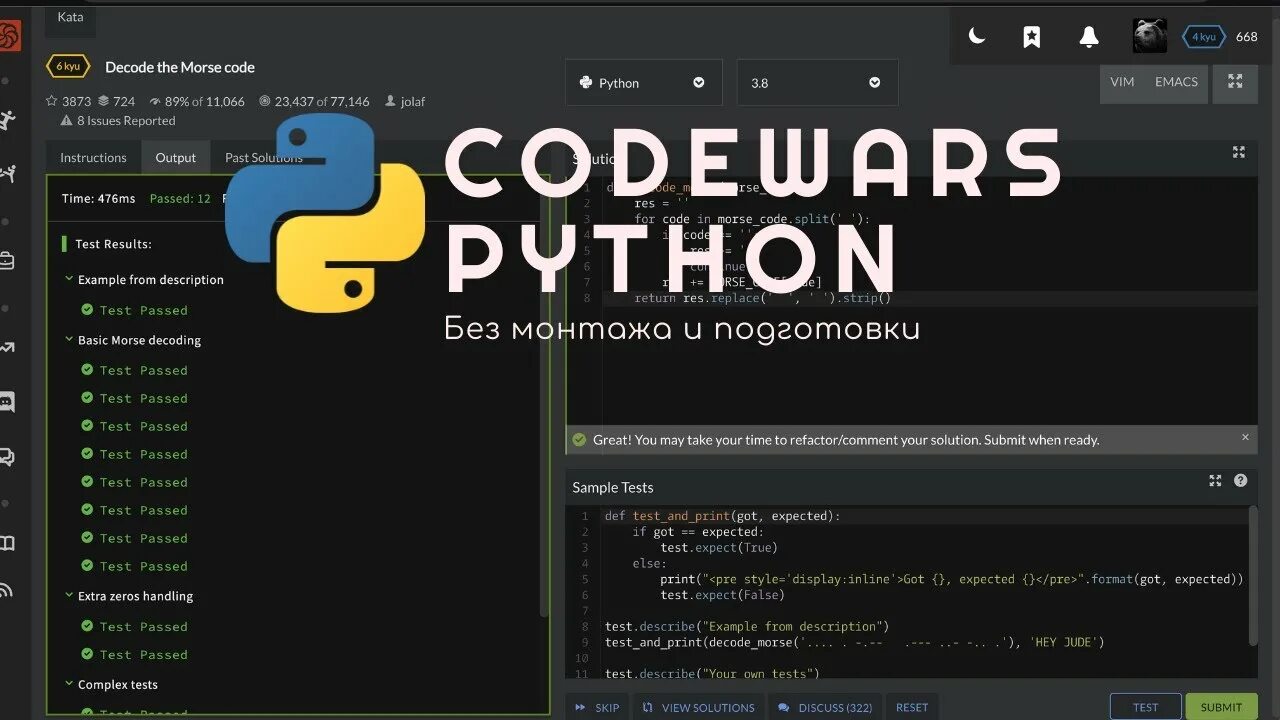Open Sample Tests help icon
This screenshot has width=1280, height=720.
pyautogui.click(x=1240, y=481)
